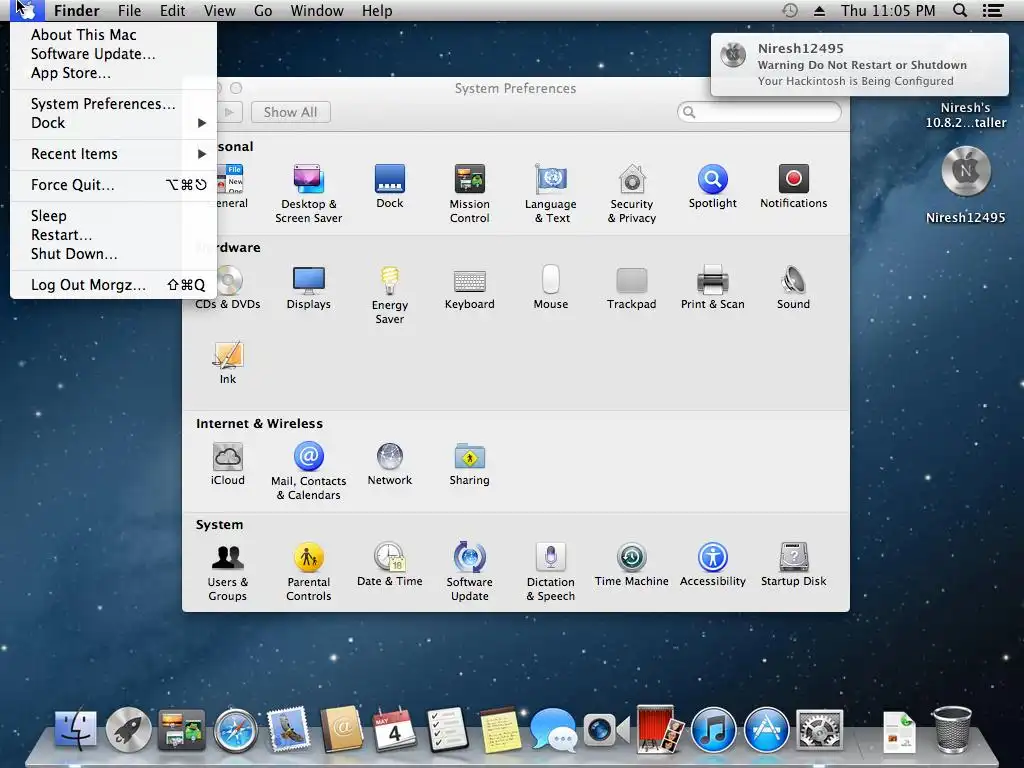
Task: Select Log Out Morgz… menu item
Action: pyautogui.click(x=114, y=285)
